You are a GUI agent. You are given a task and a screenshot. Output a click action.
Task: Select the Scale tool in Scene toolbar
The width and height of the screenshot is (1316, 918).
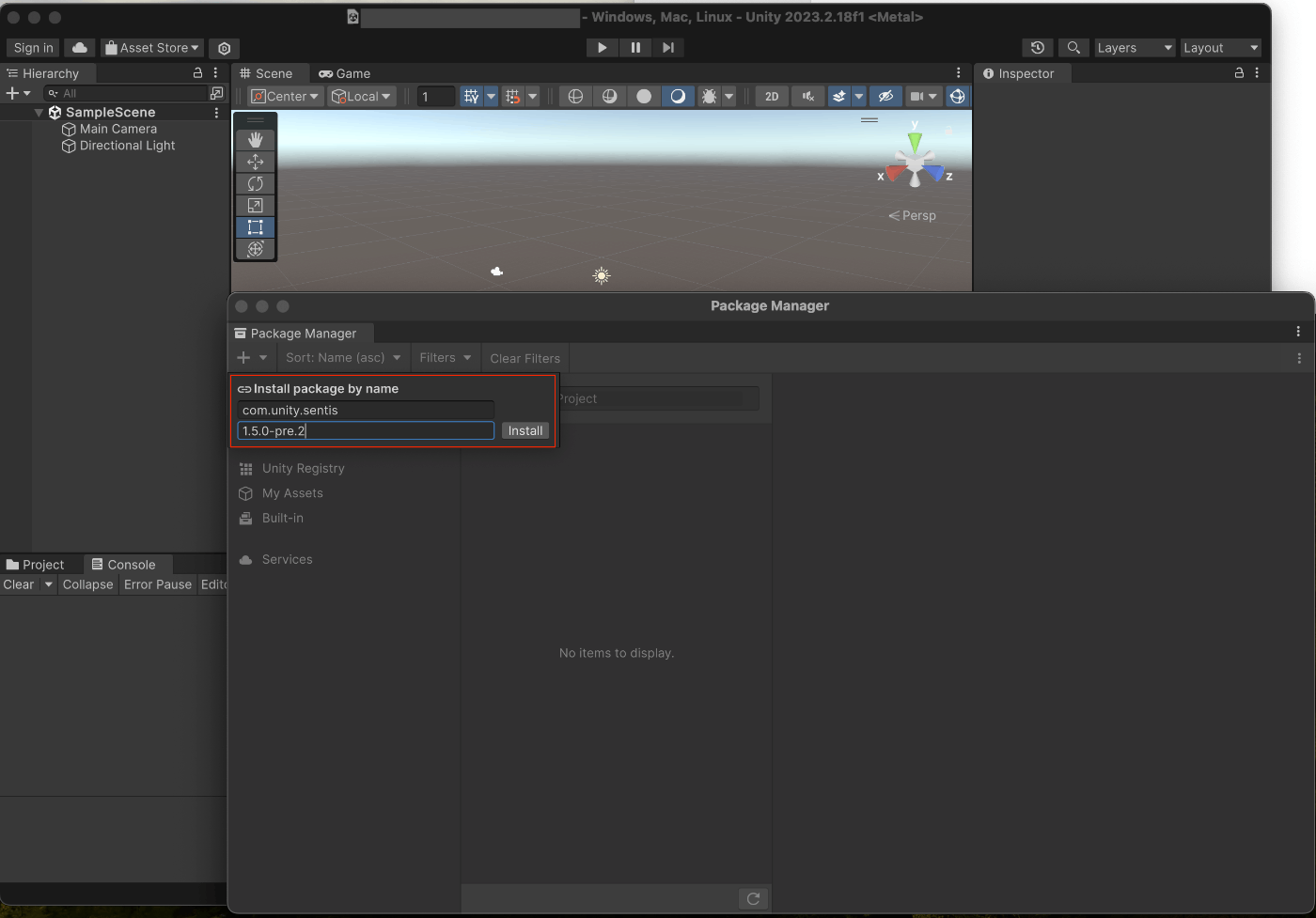tap(255, 205)
